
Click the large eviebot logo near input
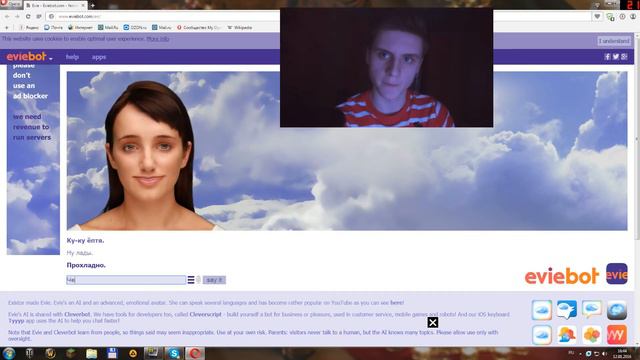(x=562, y=276)
